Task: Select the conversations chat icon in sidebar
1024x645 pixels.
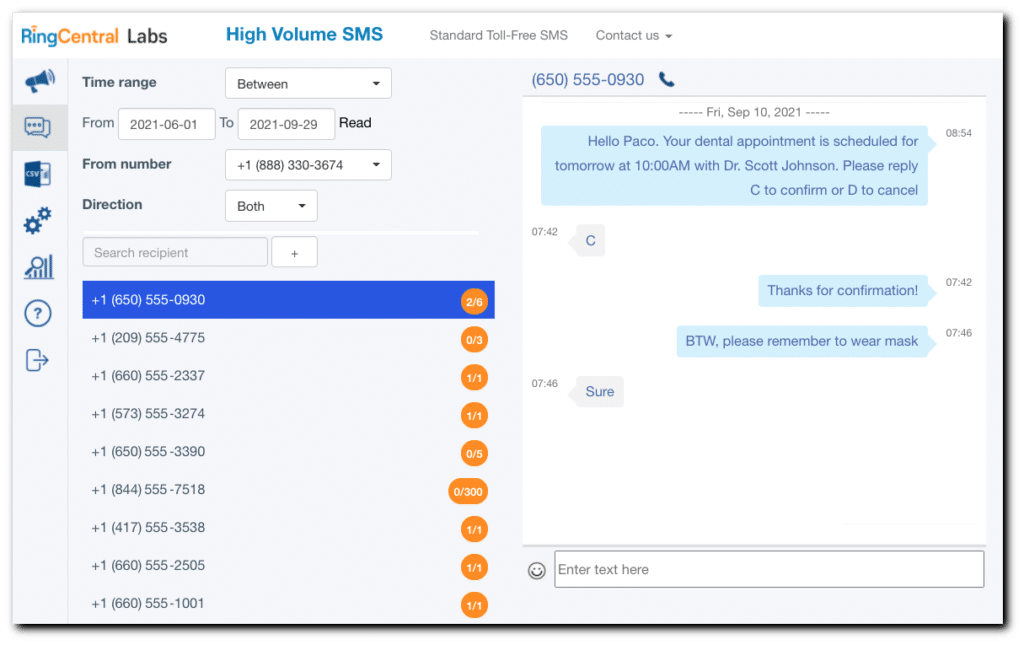Action: click(38, 127)
